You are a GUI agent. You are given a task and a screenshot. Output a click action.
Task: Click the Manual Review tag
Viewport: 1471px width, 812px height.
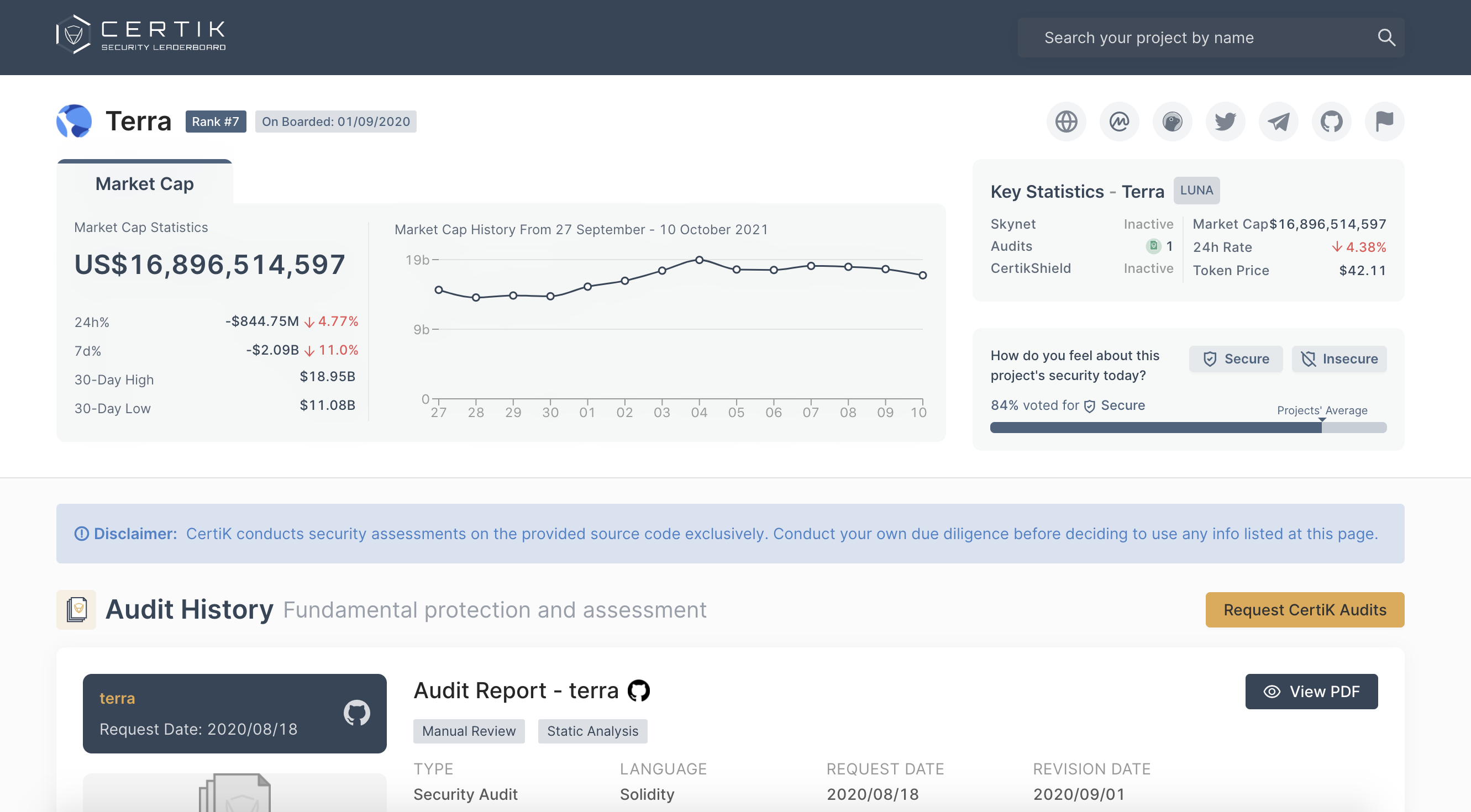(x=469, y=731)
